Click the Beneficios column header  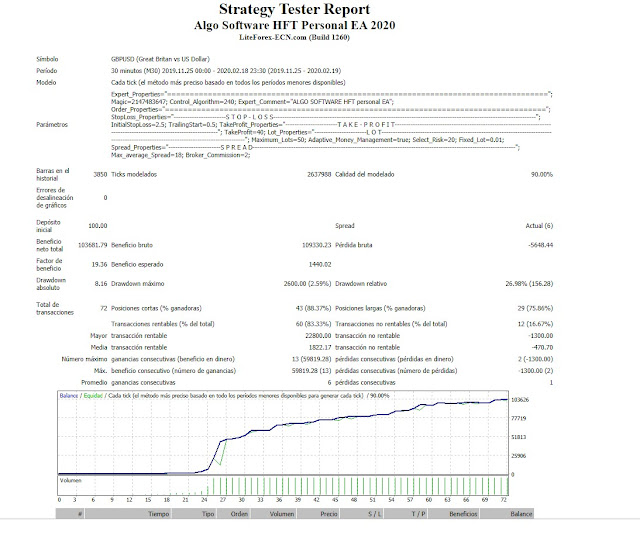(454, 514)
